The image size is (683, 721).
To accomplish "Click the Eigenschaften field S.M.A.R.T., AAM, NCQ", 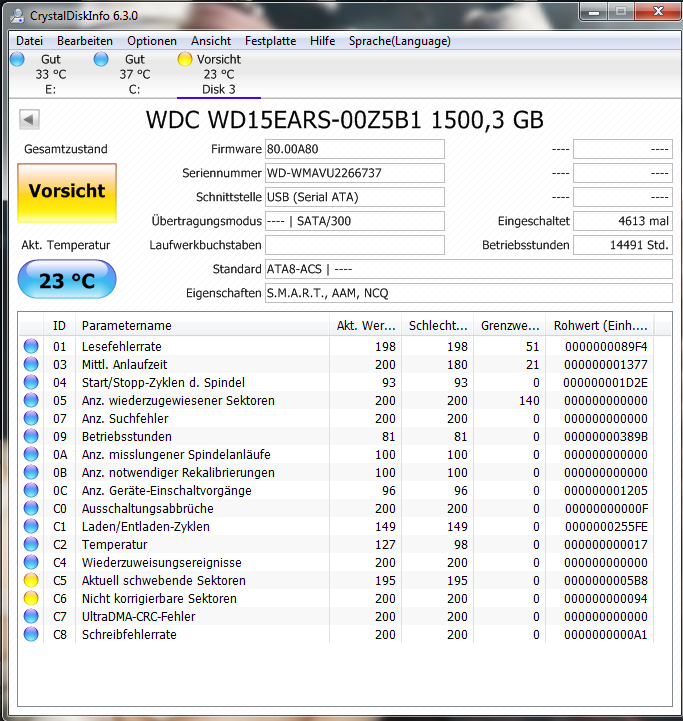I will tap(469, 293).
